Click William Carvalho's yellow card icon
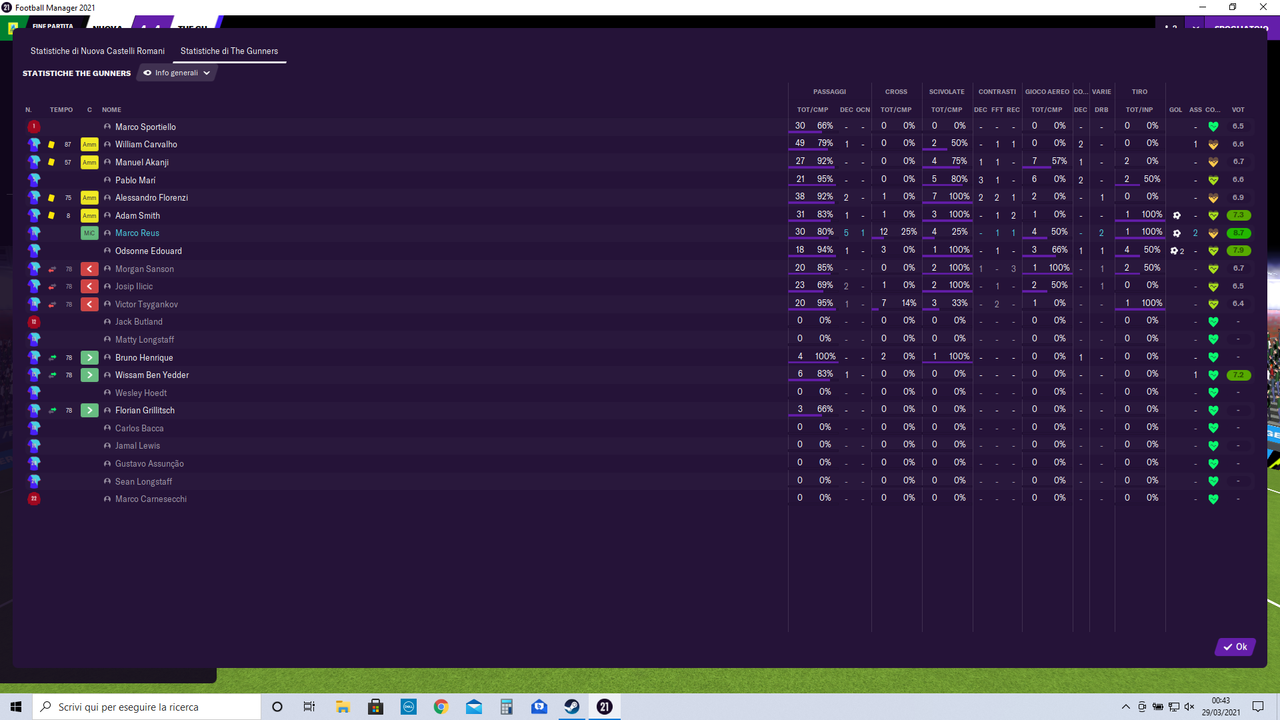The width and height of the screenshot is (1280, 720). (52, 145)
